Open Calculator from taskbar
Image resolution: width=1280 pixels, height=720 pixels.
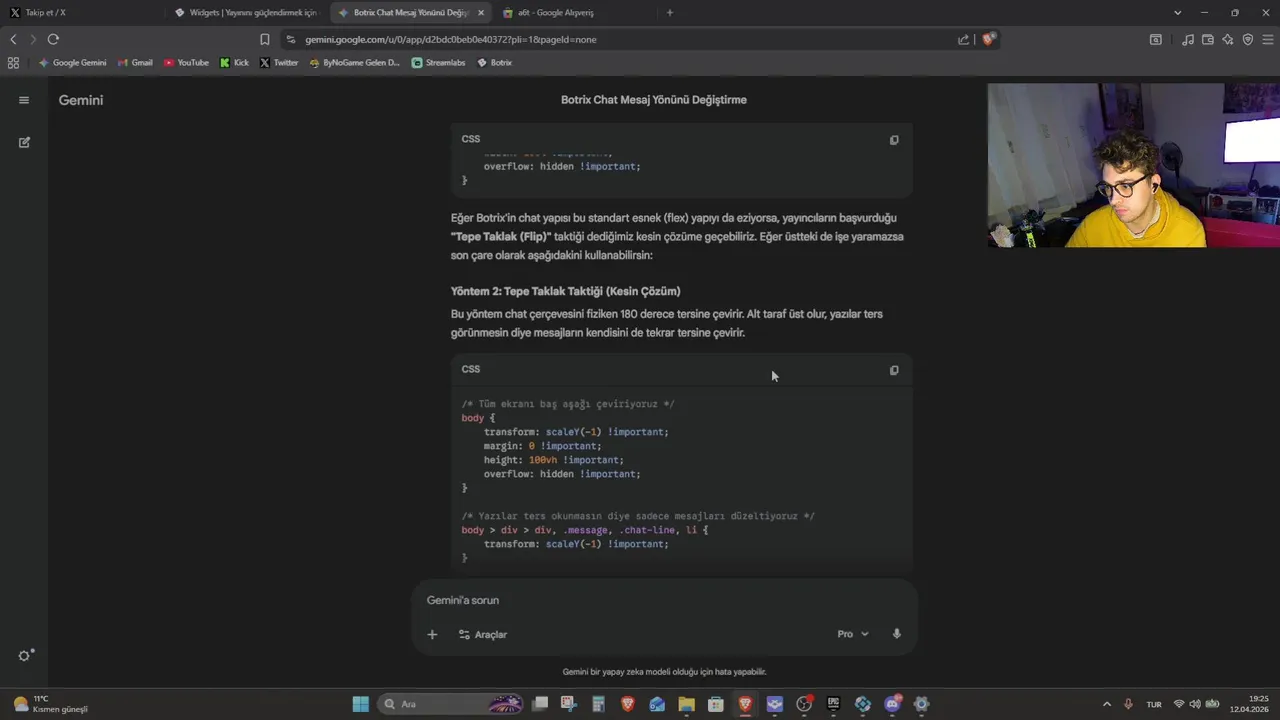(598, 704)
